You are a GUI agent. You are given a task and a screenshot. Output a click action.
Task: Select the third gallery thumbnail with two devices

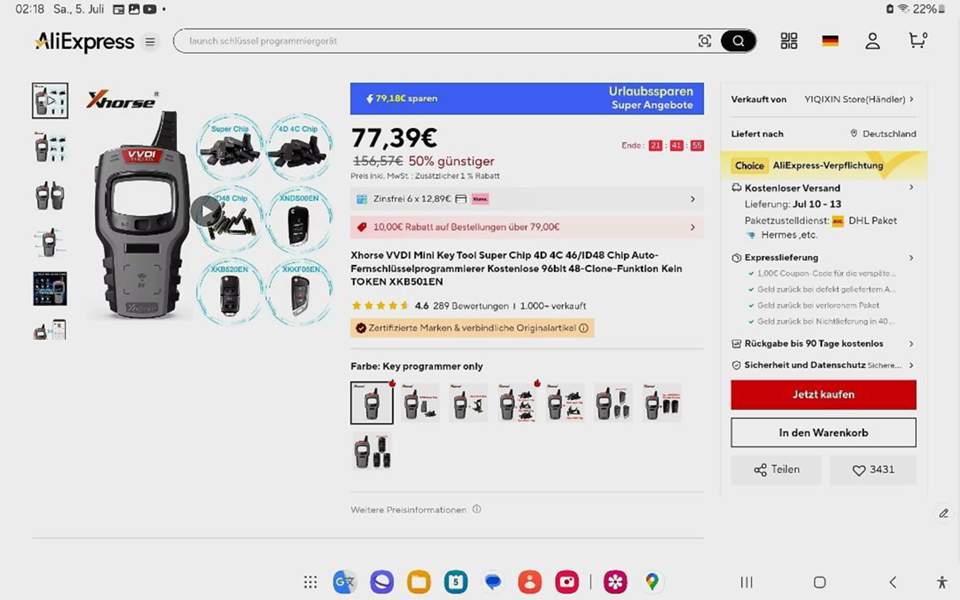coord(50,195)
